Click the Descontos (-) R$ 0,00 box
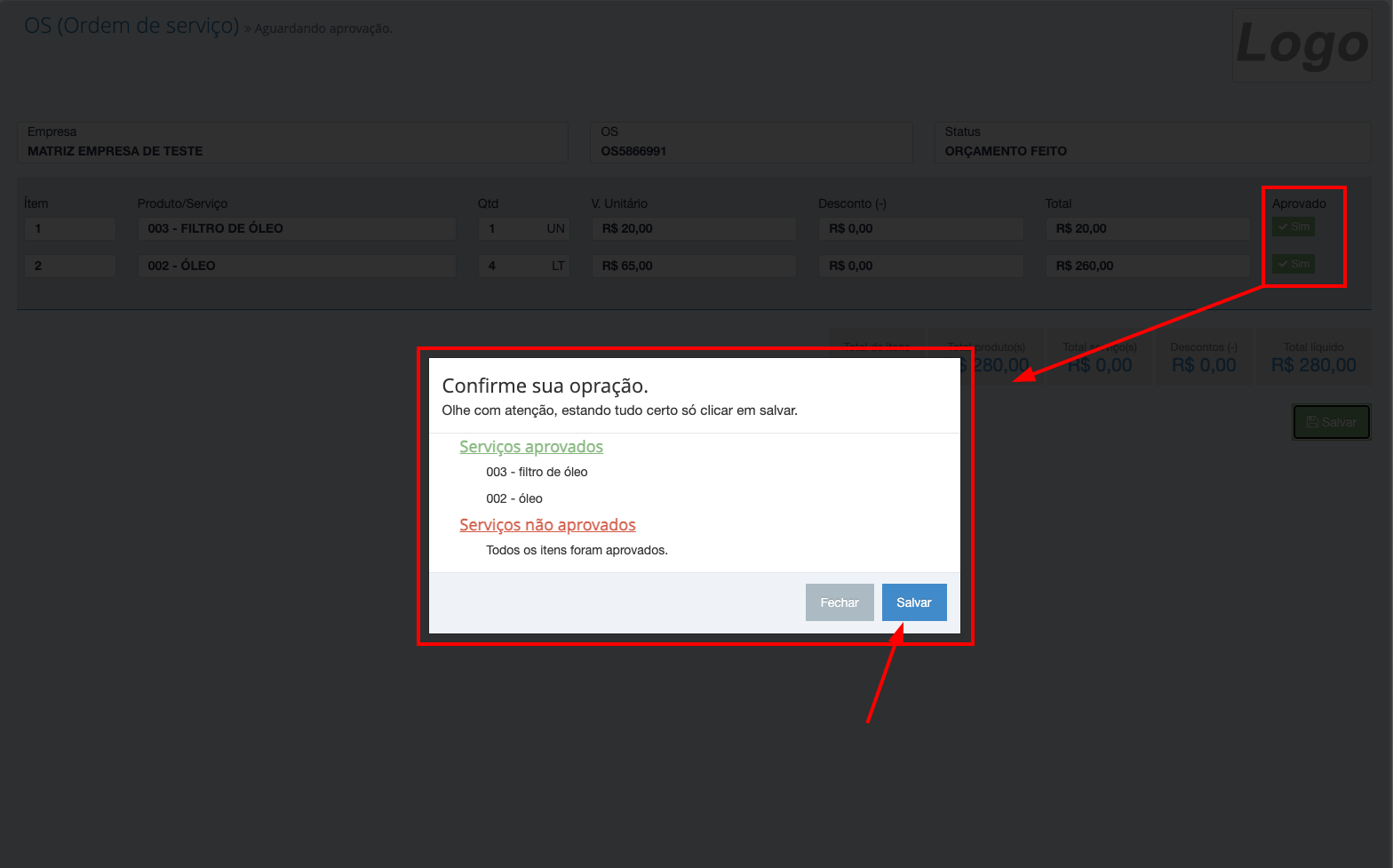The height and width of the screenshot is (868, 1393). point(1204,357)
